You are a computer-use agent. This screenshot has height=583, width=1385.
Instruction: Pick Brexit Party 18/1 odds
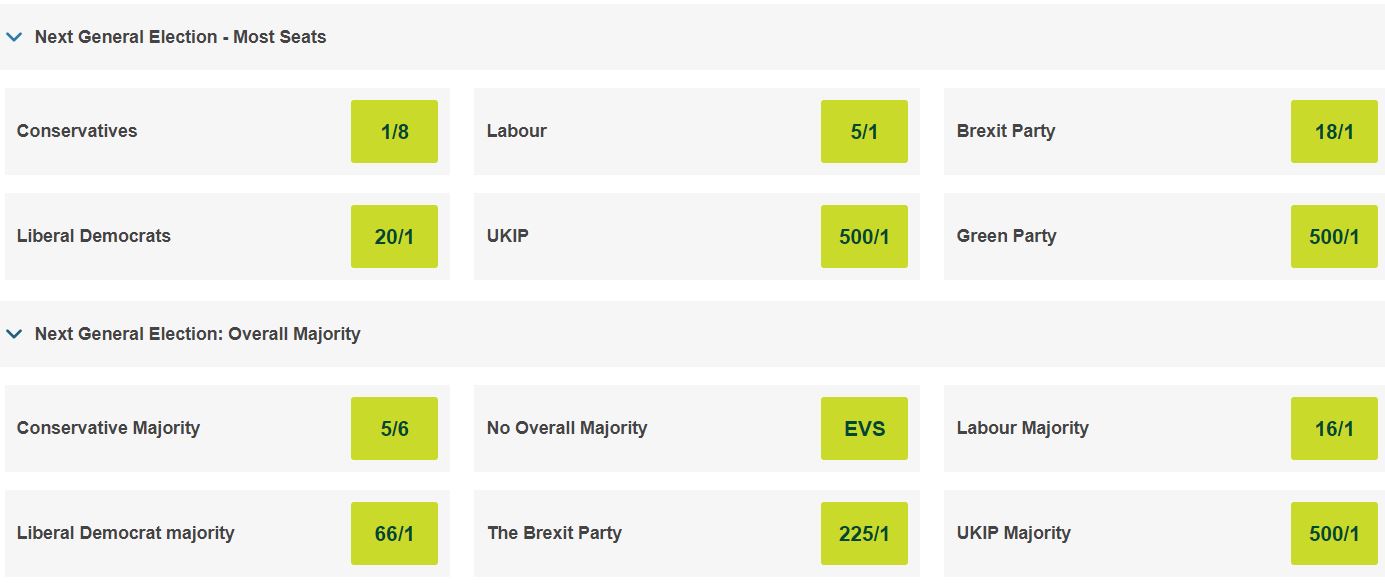[x=1334, y=131]
